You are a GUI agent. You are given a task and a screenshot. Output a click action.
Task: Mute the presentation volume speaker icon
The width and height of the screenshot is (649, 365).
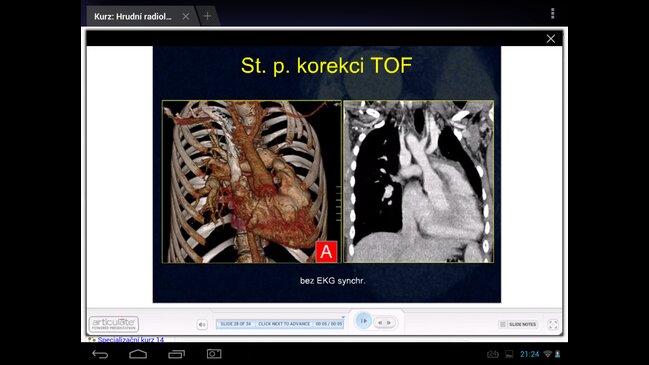click(x=202, y=324)
